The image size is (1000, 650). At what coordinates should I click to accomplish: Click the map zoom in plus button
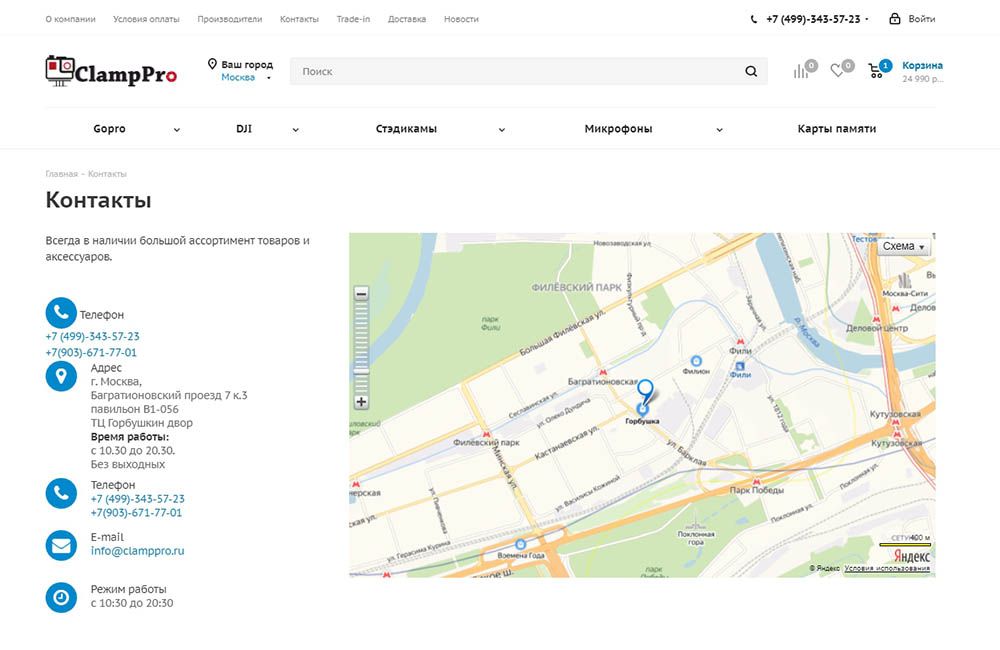tap(361, 402)
